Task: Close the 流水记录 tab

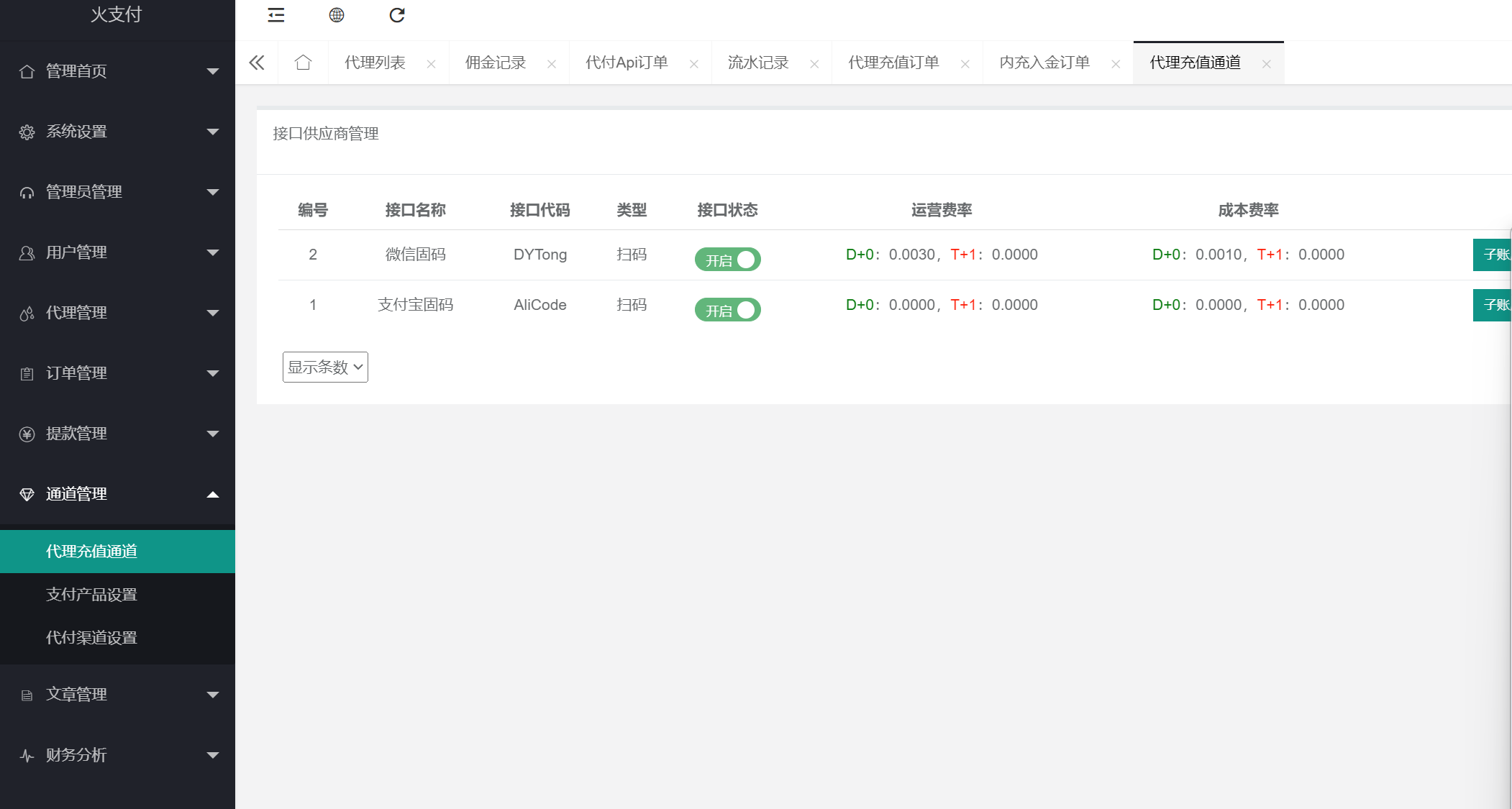Action: 814,64
